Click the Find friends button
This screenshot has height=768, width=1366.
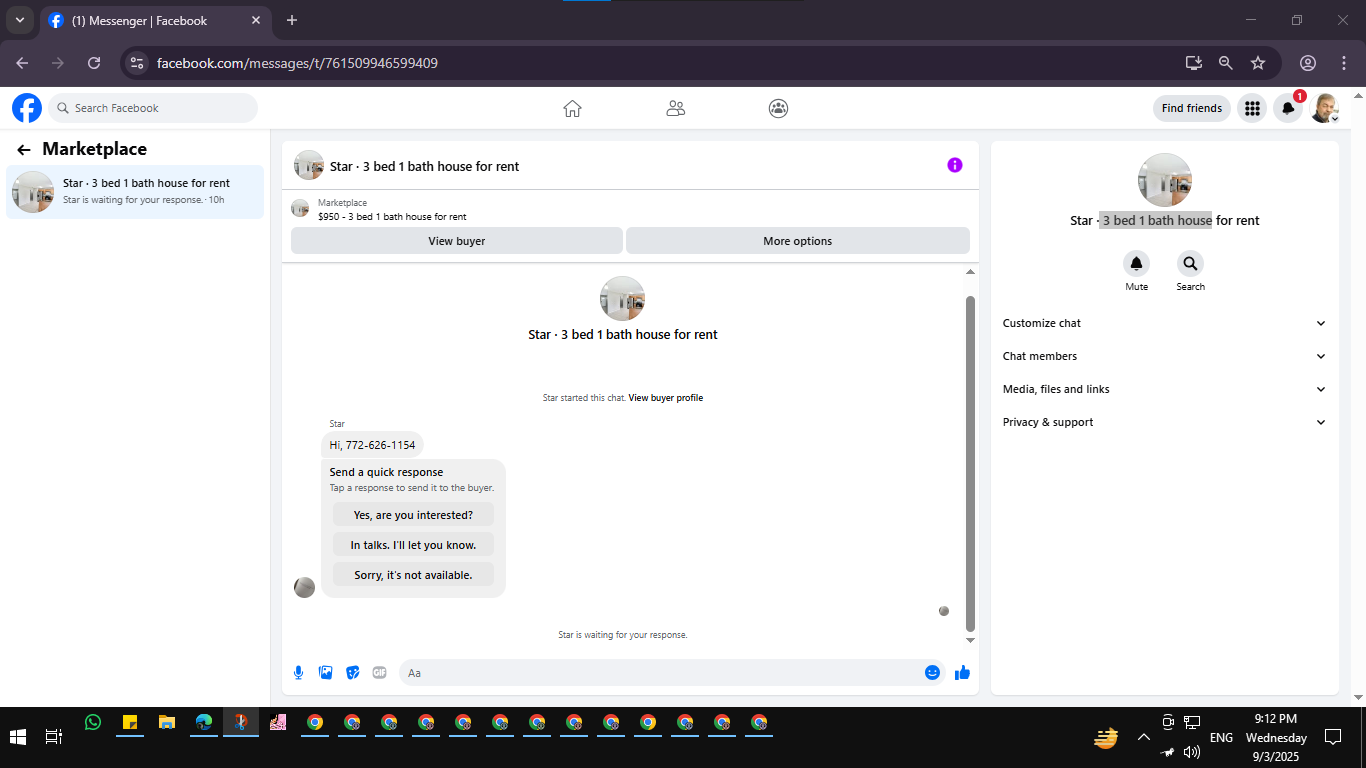tap(1191, 108)
